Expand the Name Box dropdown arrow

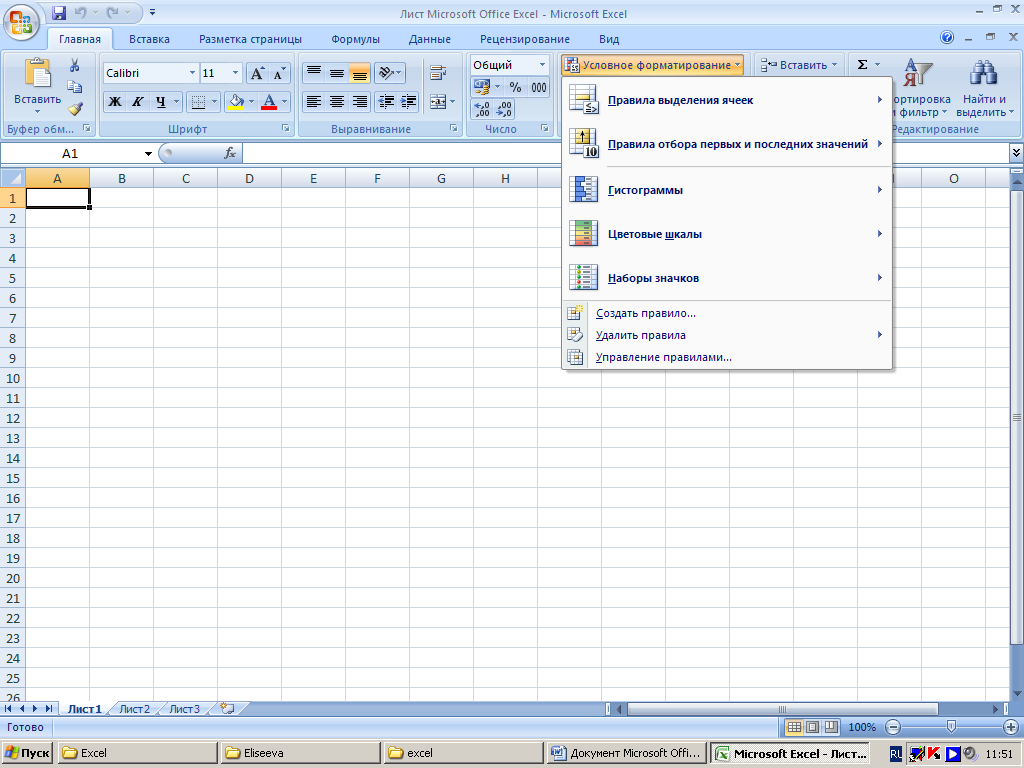148,153
